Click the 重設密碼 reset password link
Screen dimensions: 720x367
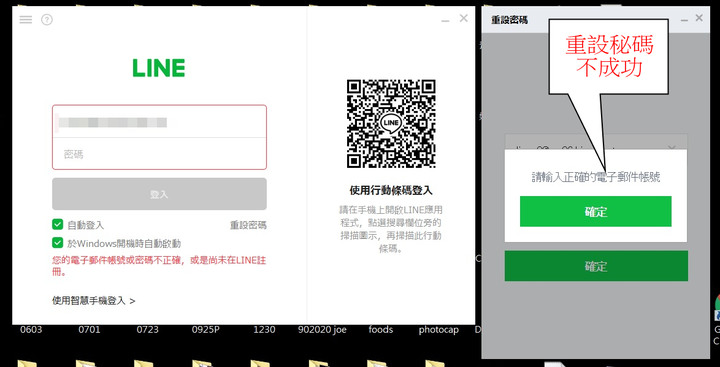(248, 225)
